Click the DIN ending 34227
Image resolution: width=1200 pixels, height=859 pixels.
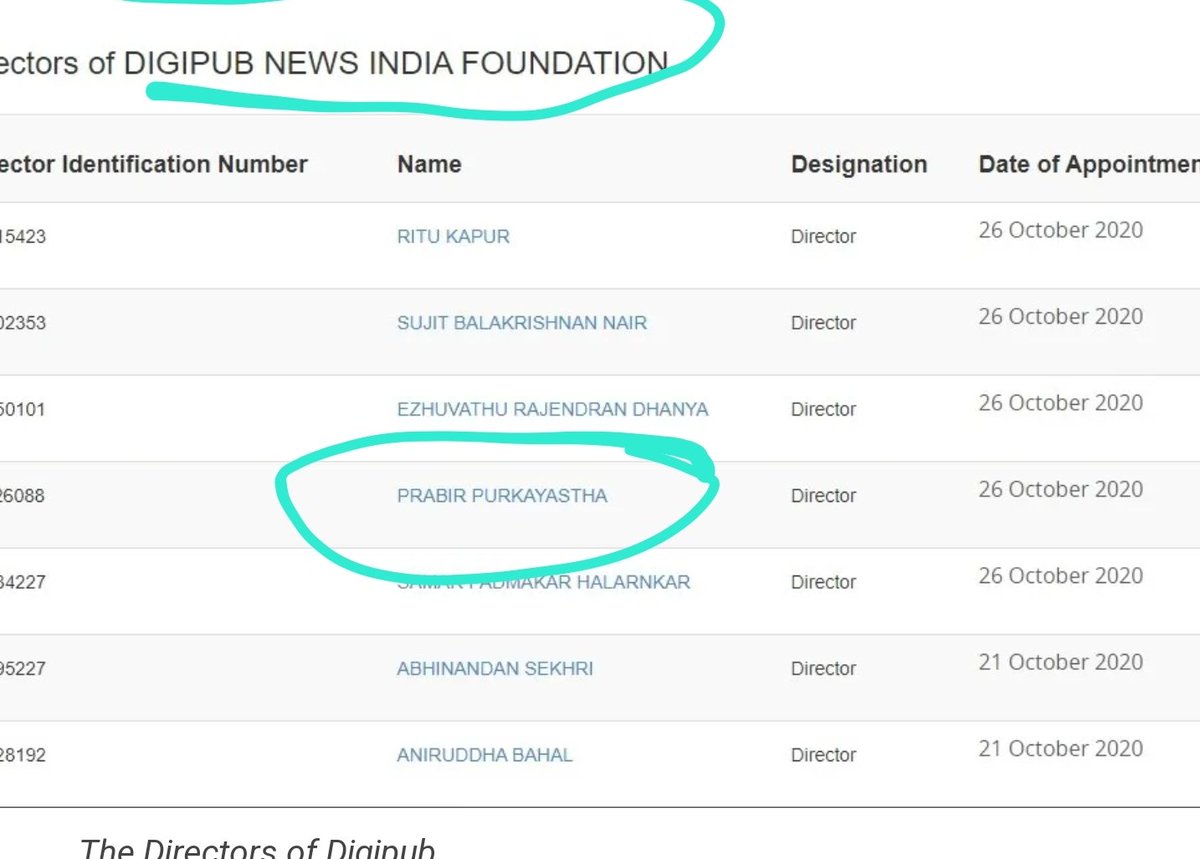tap(23, 582)
